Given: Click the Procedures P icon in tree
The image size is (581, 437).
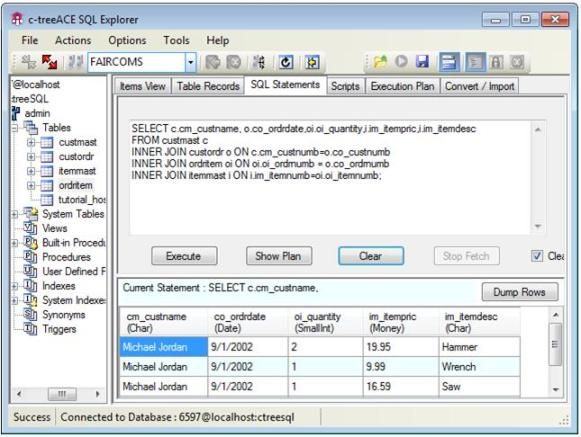Looking at the screenshot, I should (30, 256).
